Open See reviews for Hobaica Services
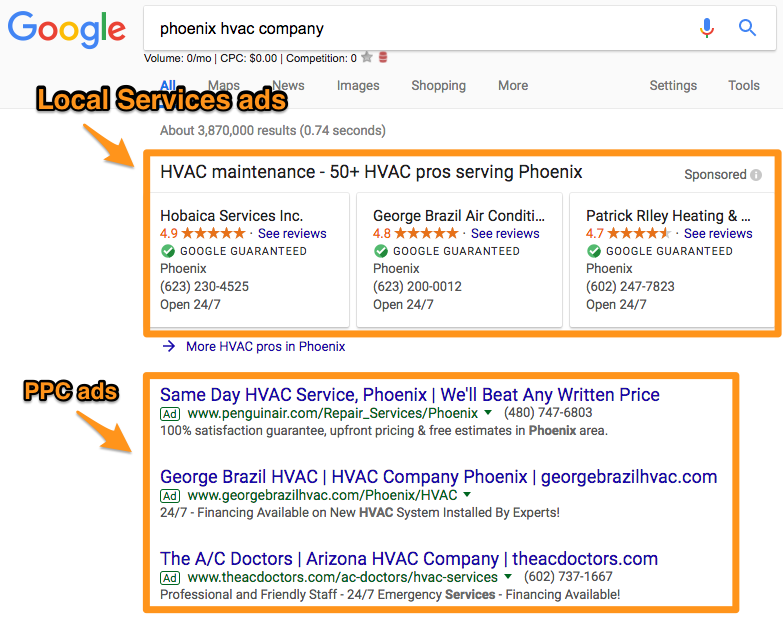 292,233
